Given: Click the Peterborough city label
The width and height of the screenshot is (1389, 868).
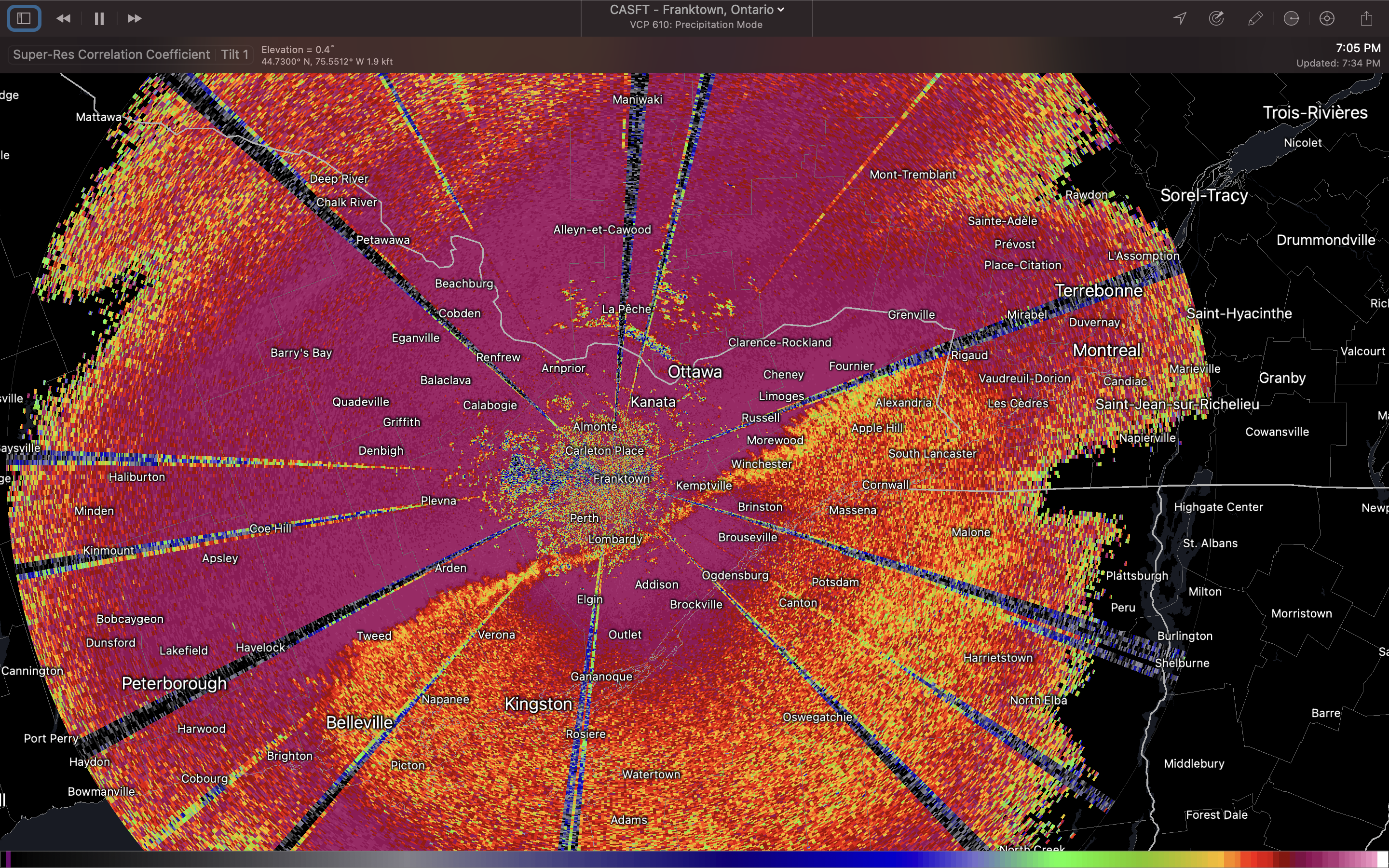Looking at the screenshot, I should [x=174, y=683].
